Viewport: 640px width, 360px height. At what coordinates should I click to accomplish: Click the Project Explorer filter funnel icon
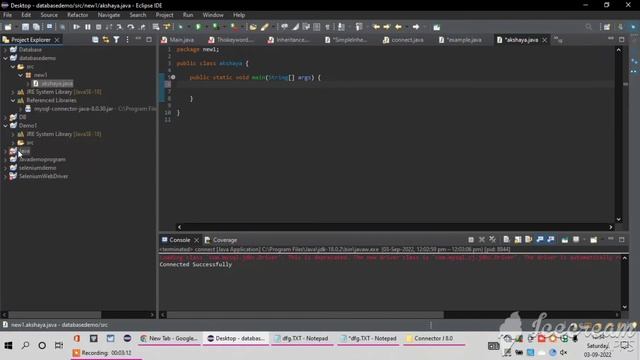(116, 40)
